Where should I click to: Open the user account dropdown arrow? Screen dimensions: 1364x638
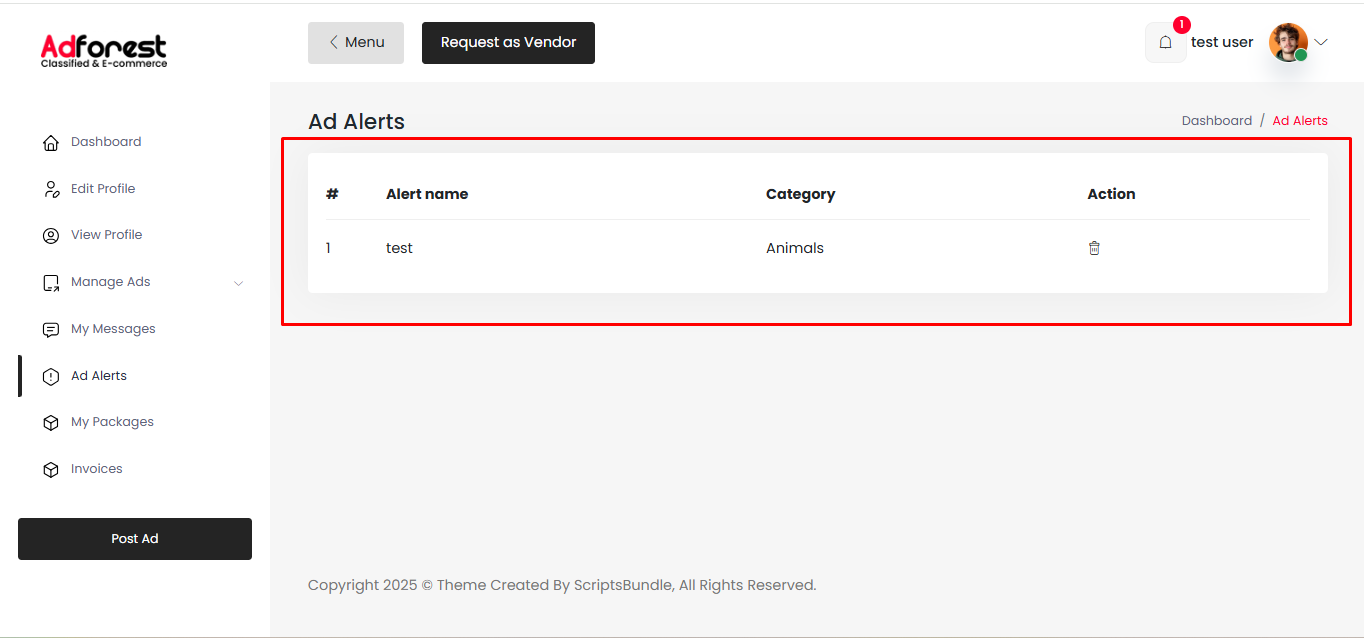(x=1321, y=42)
